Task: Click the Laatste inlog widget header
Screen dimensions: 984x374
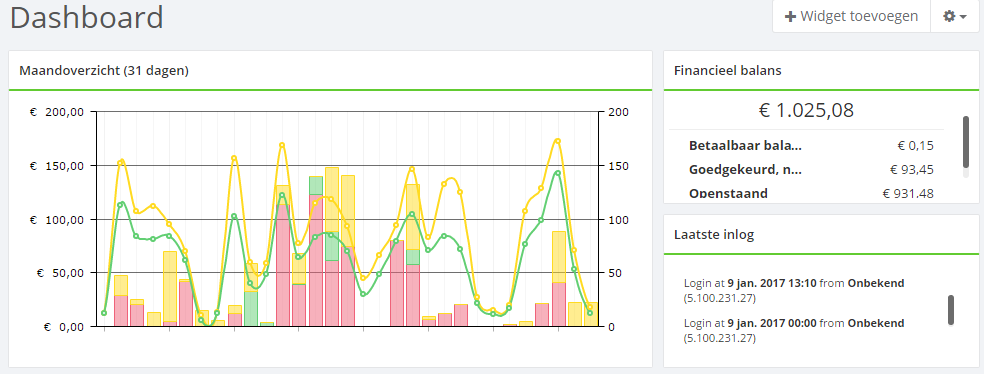Action: coord(821,235)
